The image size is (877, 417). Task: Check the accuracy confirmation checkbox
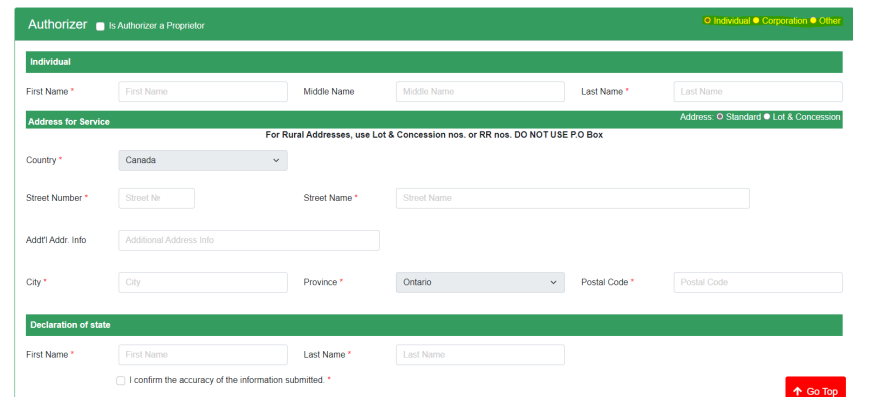pyautogui.click(x=121, y=381)
